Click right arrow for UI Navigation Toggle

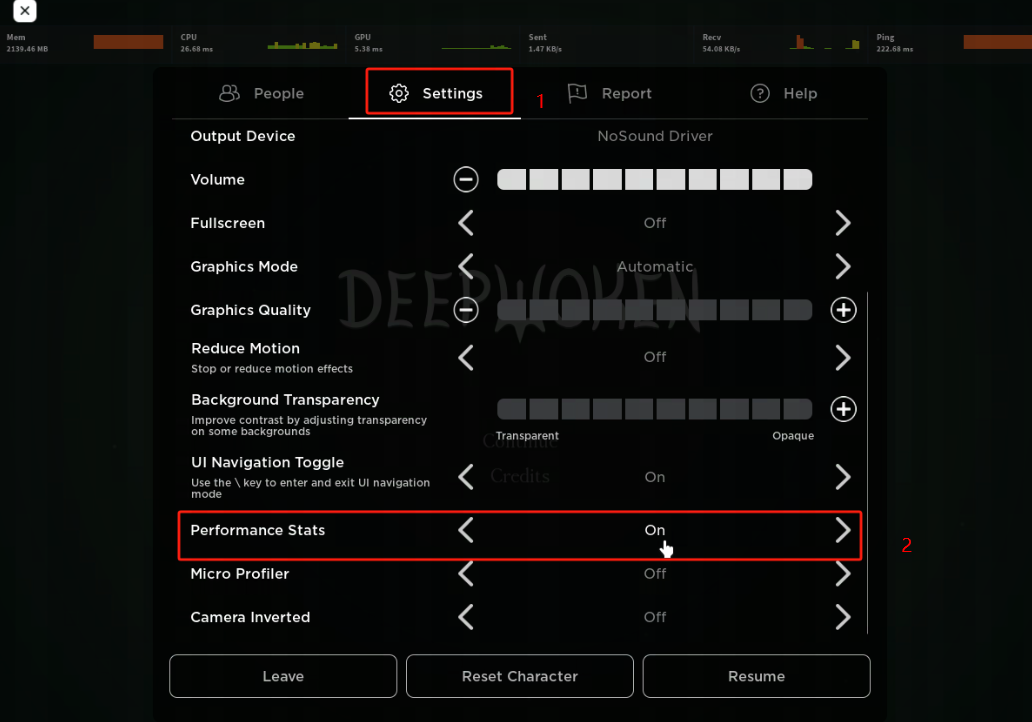click(843, 477)
